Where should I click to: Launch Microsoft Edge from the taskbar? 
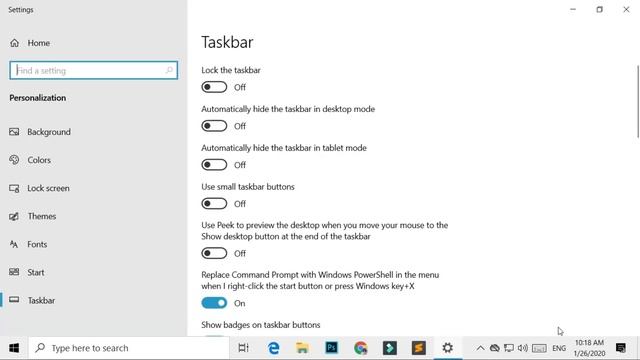click(x=273, y=348)
